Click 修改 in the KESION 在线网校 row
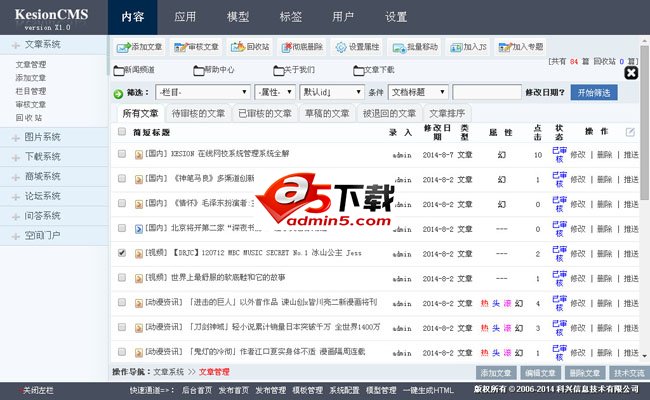 coord(578,155)
